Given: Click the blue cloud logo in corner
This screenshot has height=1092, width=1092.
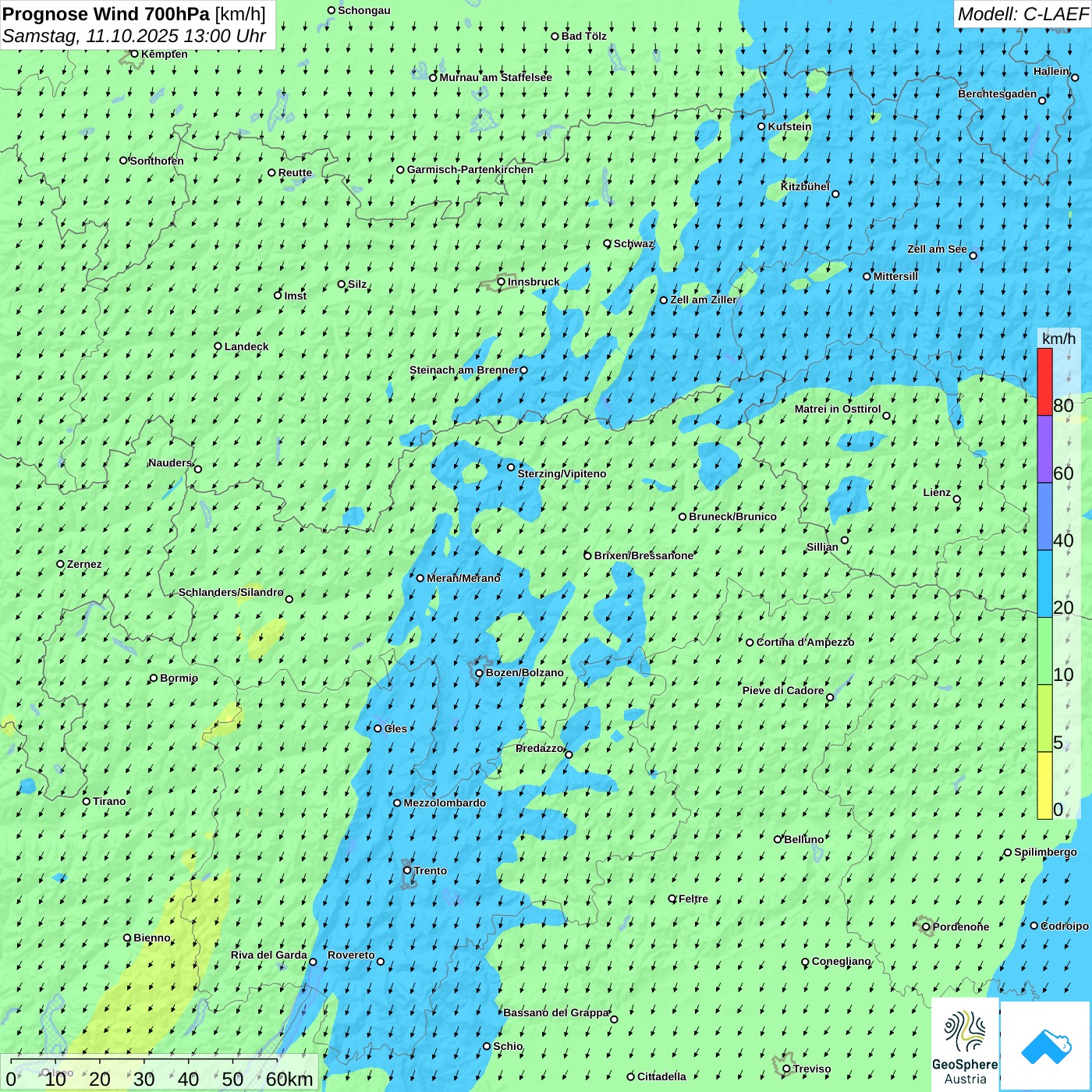Looking at the screenshot, I should [x=1045, y=1046].
